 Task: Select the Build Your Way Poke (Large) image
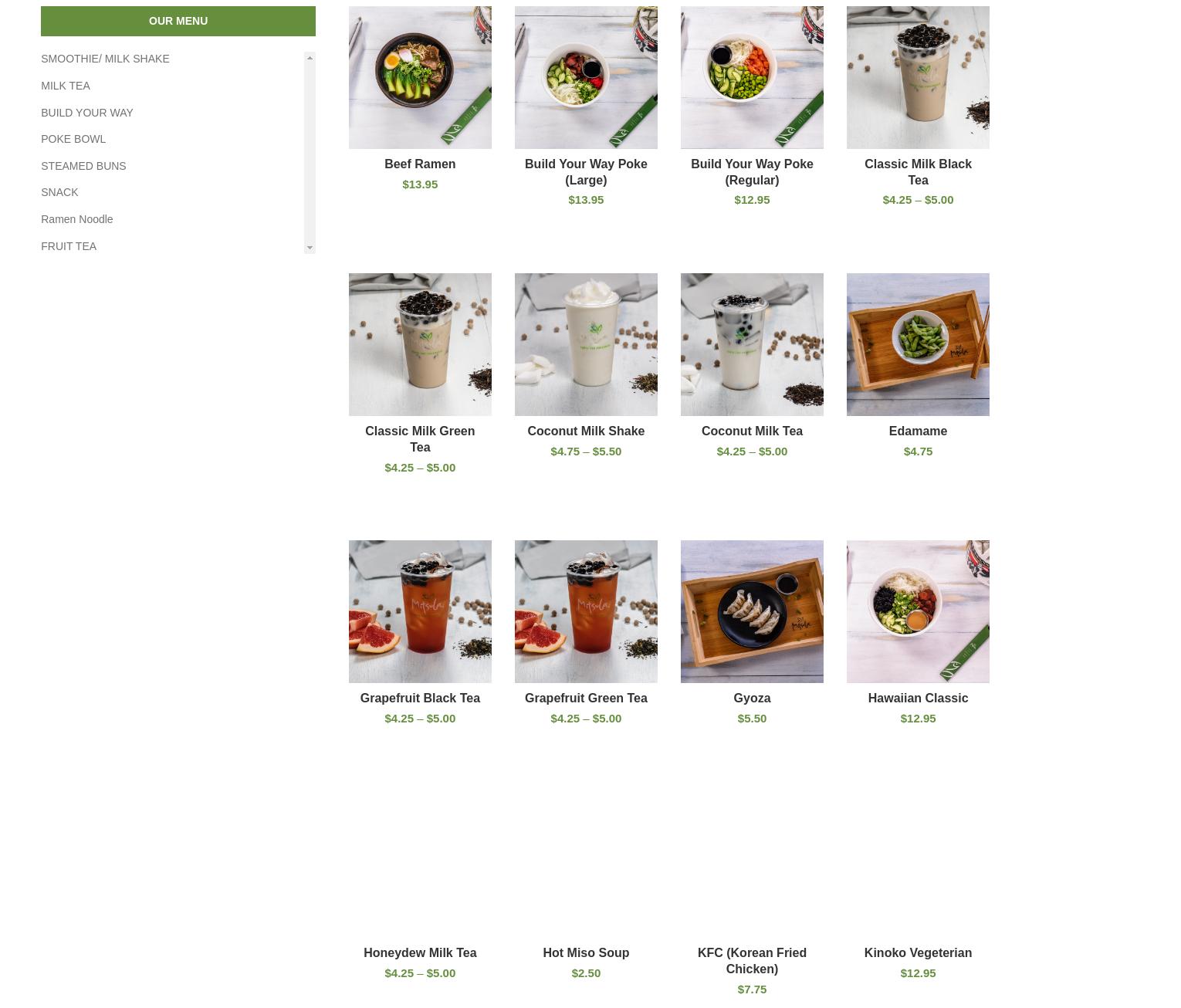click(586, 77)
